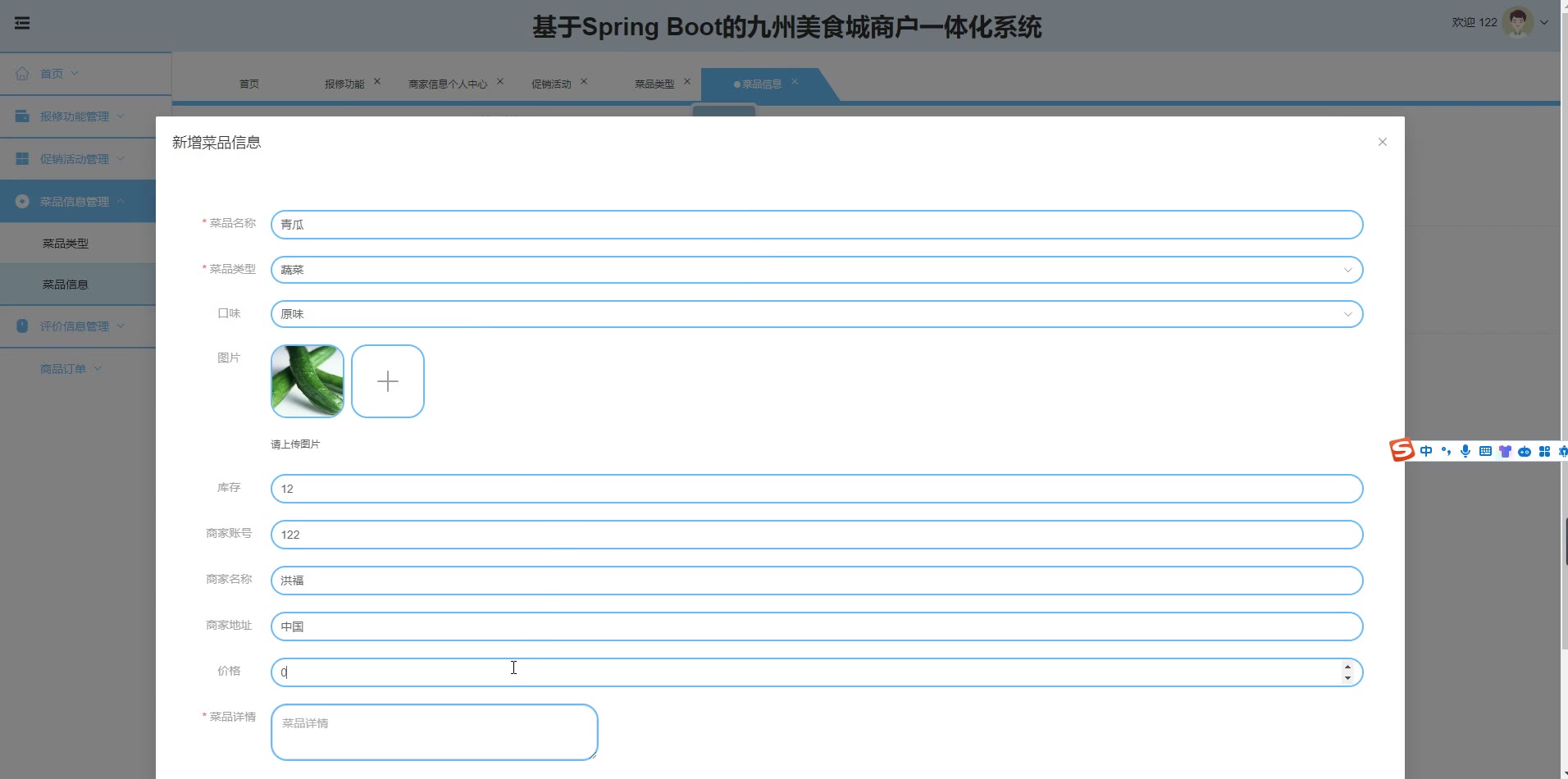Viewport: 1568px width, 779px height.
Task: Switch to the 商家信息个人中心 tab
Action: 448,84
